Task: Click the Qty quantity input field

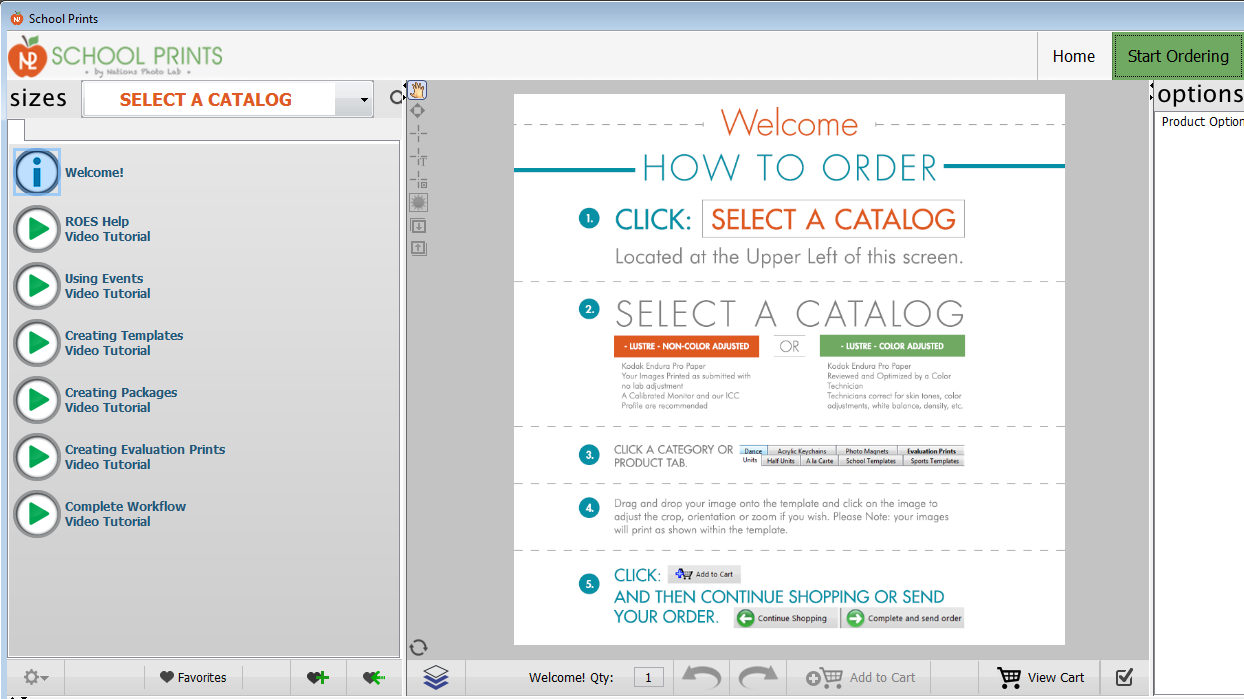Action: pyautogui.click(x=648, y=678)
